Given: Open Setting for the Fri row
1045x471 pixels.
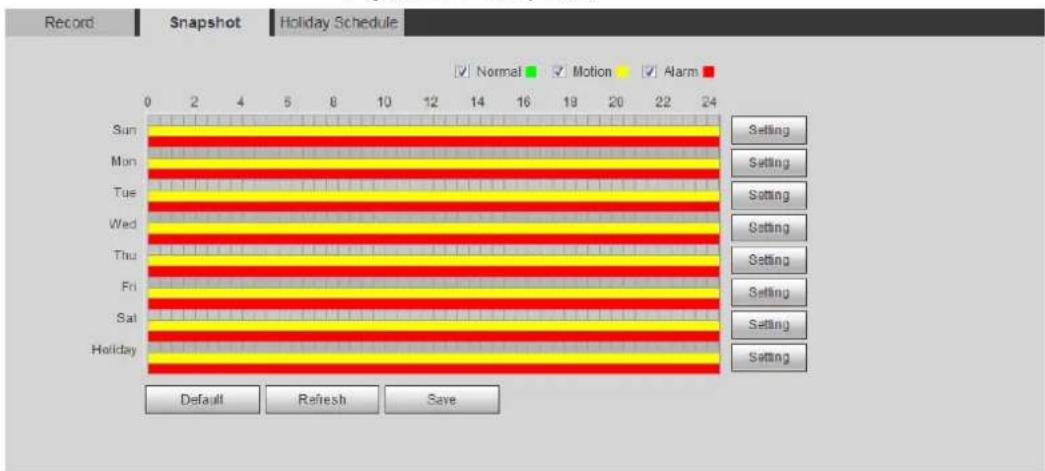Looking at the screenshot, I should tap(769, 292).
